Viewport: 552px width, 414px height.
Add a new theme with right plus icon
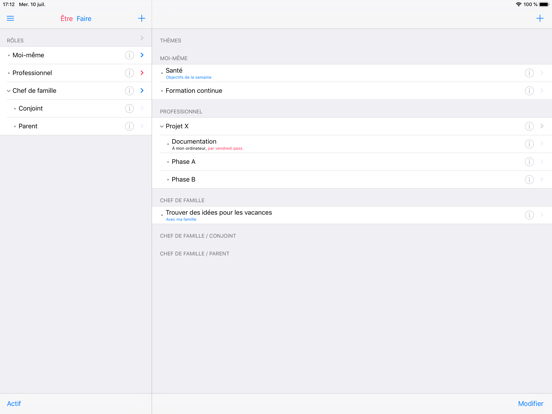[540, 18]
